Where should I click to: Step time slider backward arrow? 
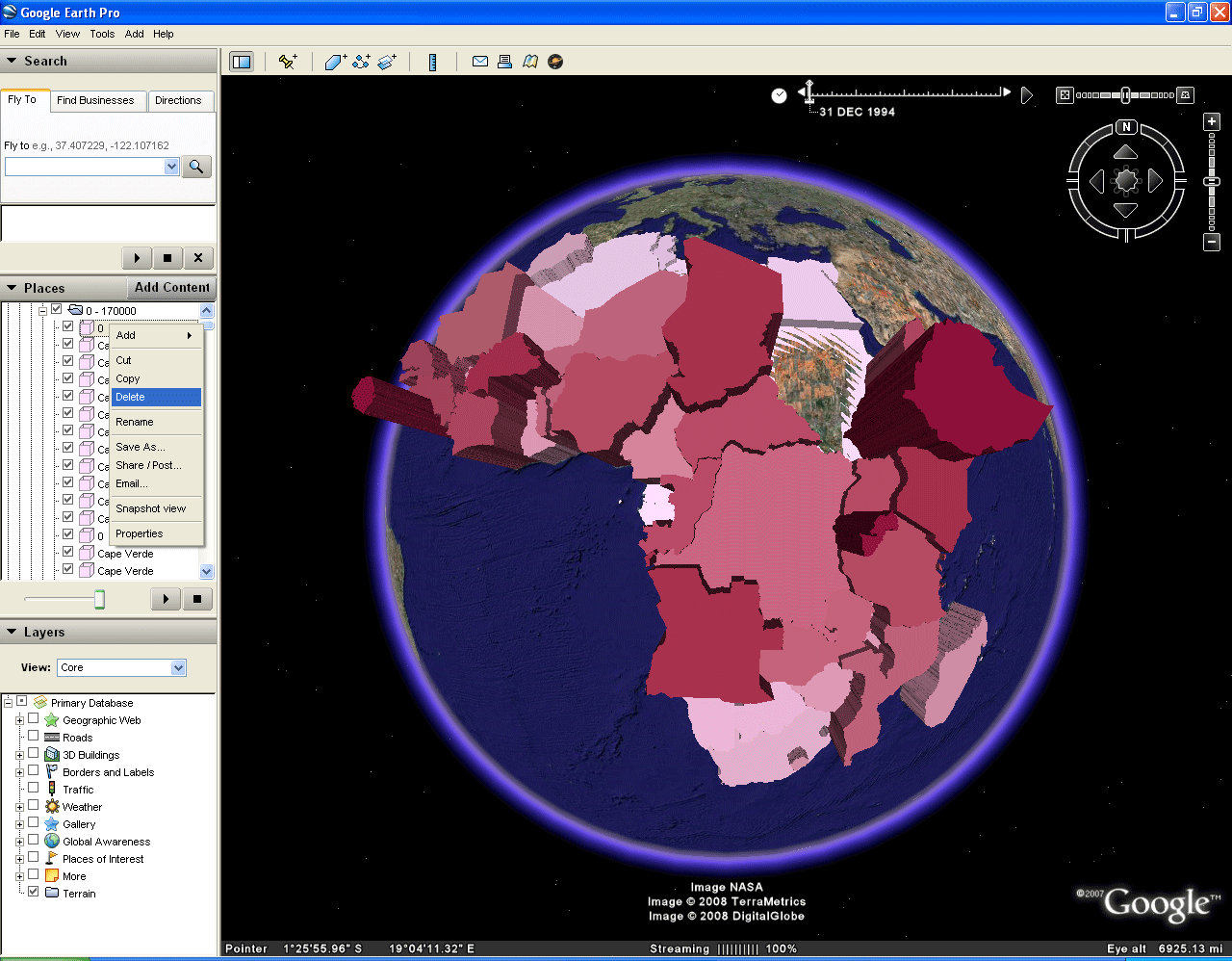click(802, 93)
